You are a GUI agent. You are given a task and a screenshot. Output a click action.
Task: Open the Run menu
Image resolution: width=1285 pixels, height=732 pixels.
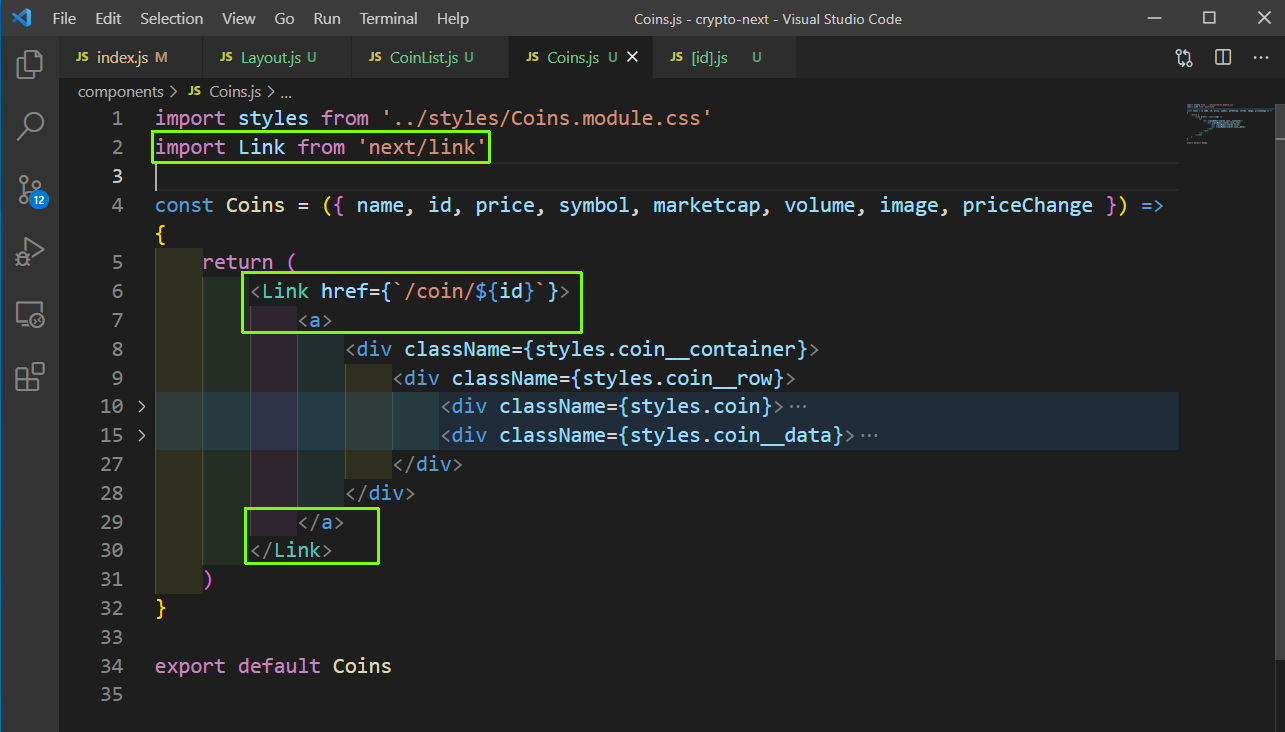[326, 19]
